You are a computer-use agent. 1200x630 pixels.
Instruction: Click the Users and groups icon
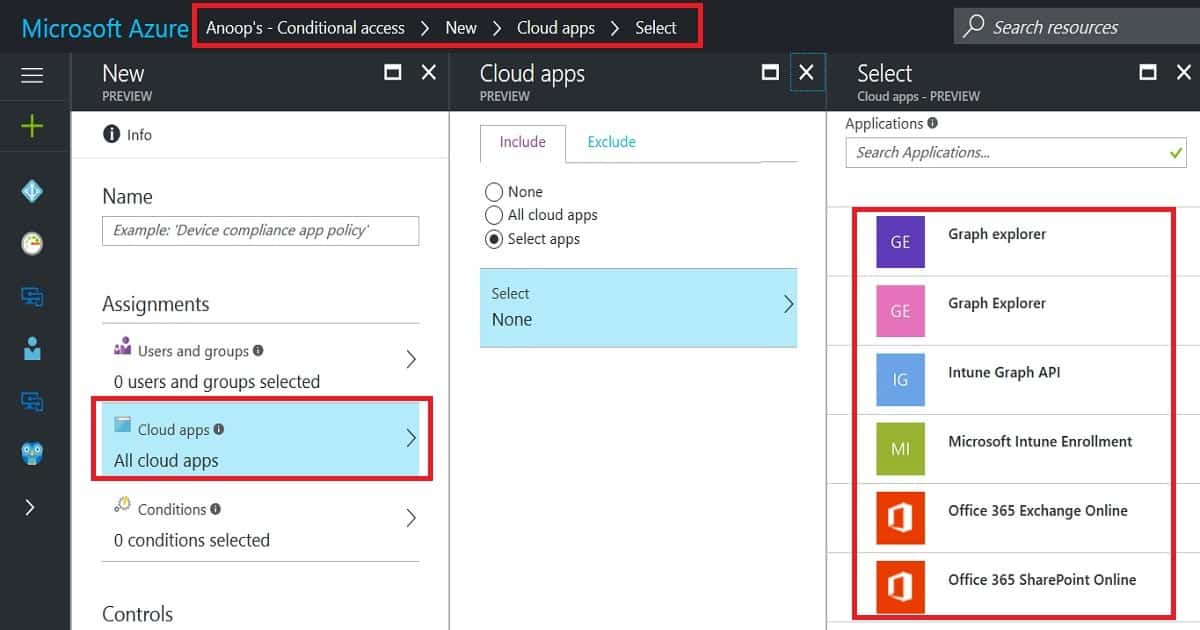[123, 347]
